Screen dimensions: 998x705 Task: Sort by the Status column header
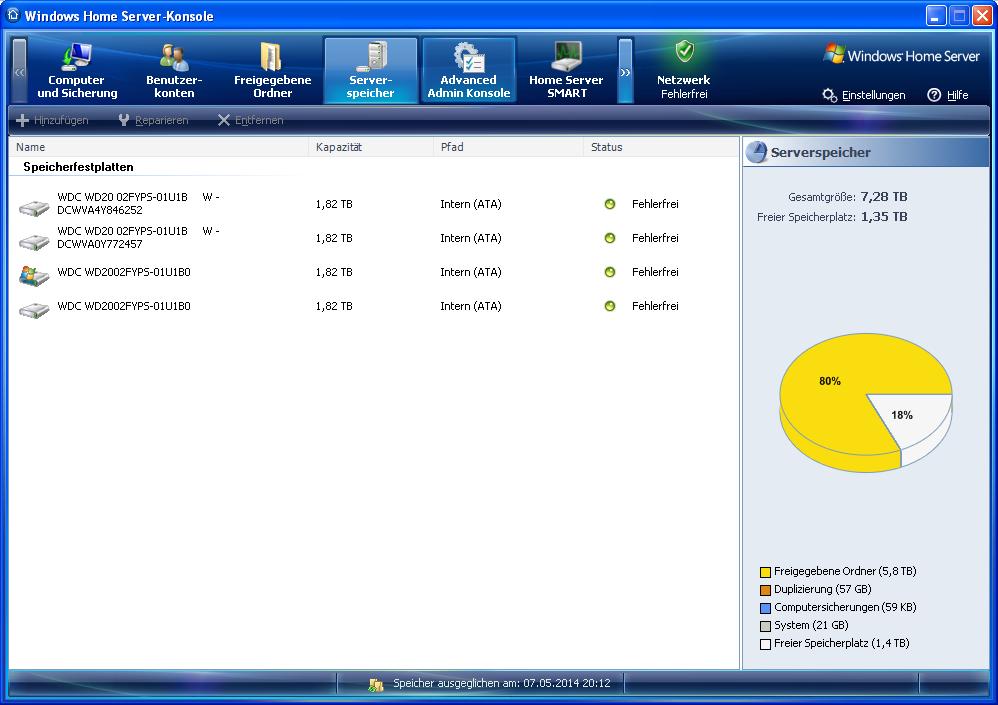tap(661, 147)
